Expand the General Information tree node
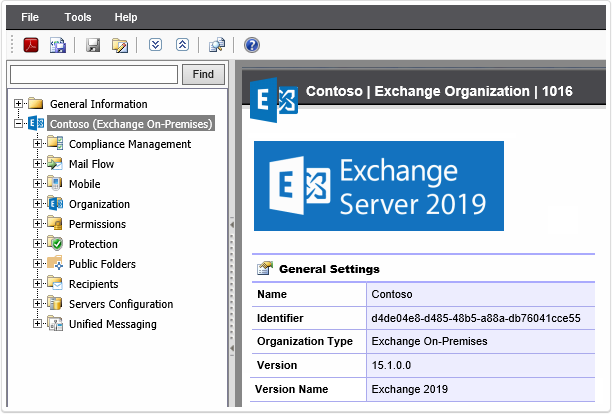Viewport: 612px width, 414px height. pyautogui.click(x=19, y=104)
